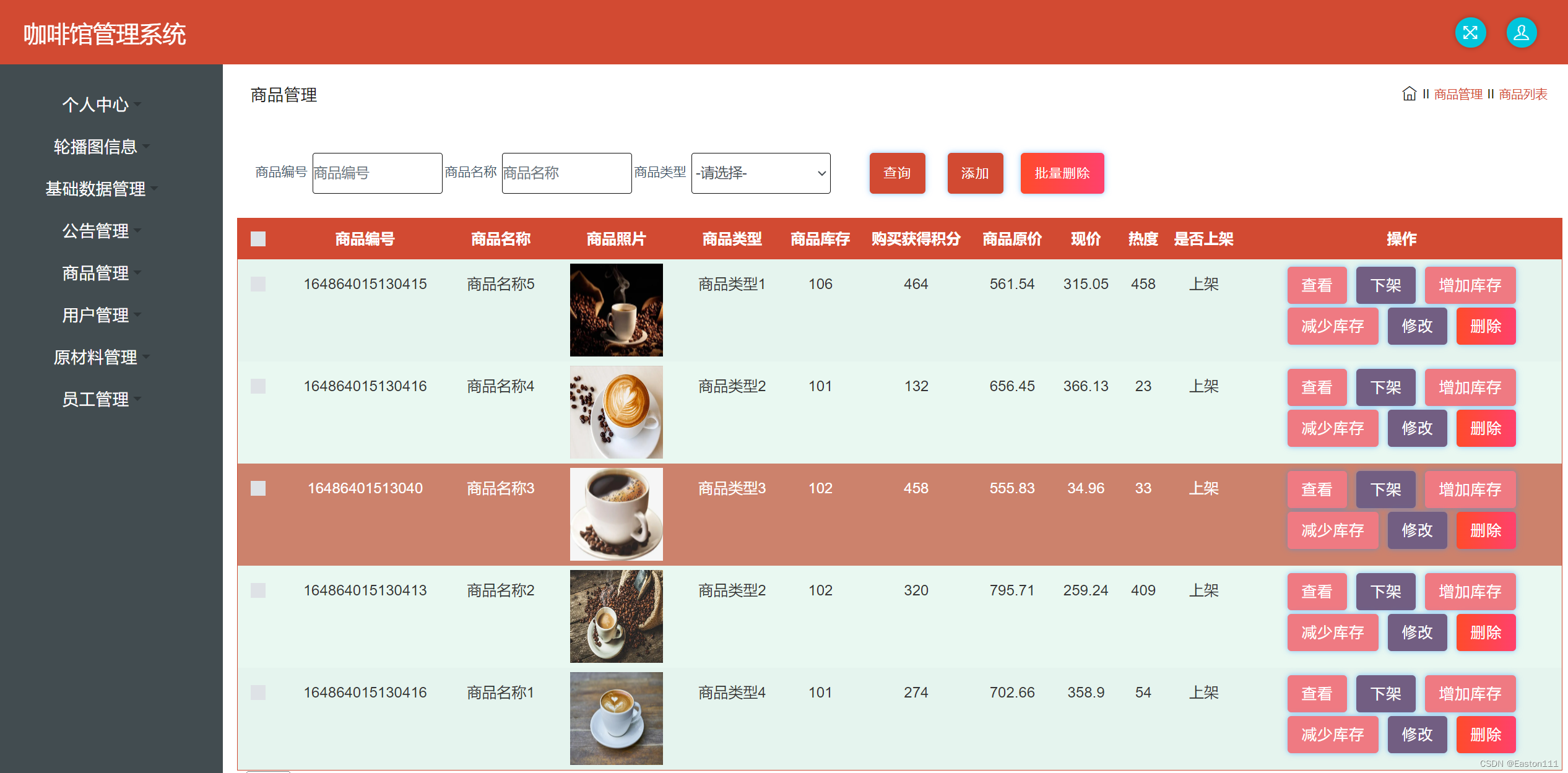Open the coffee cup photo of 商品名称3
This screenshot has height=773, width=1568.
click(616, 514)
